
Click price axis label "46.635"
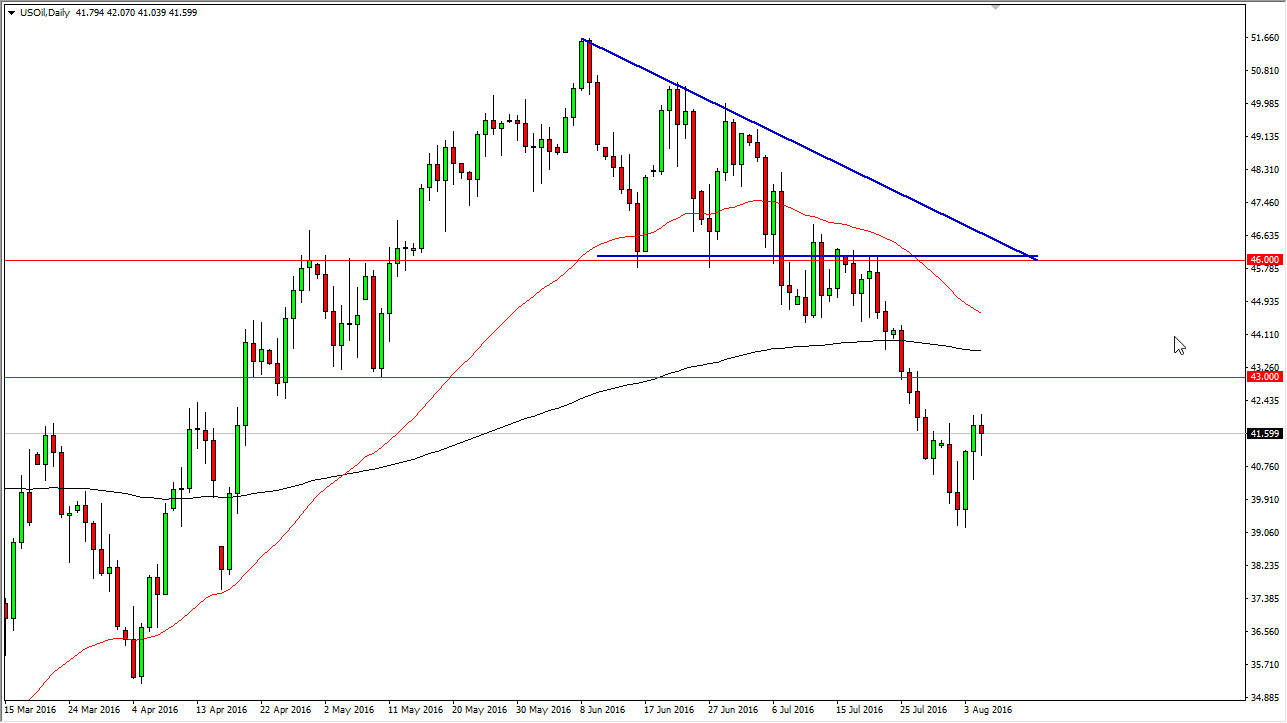coord(1265,236)
